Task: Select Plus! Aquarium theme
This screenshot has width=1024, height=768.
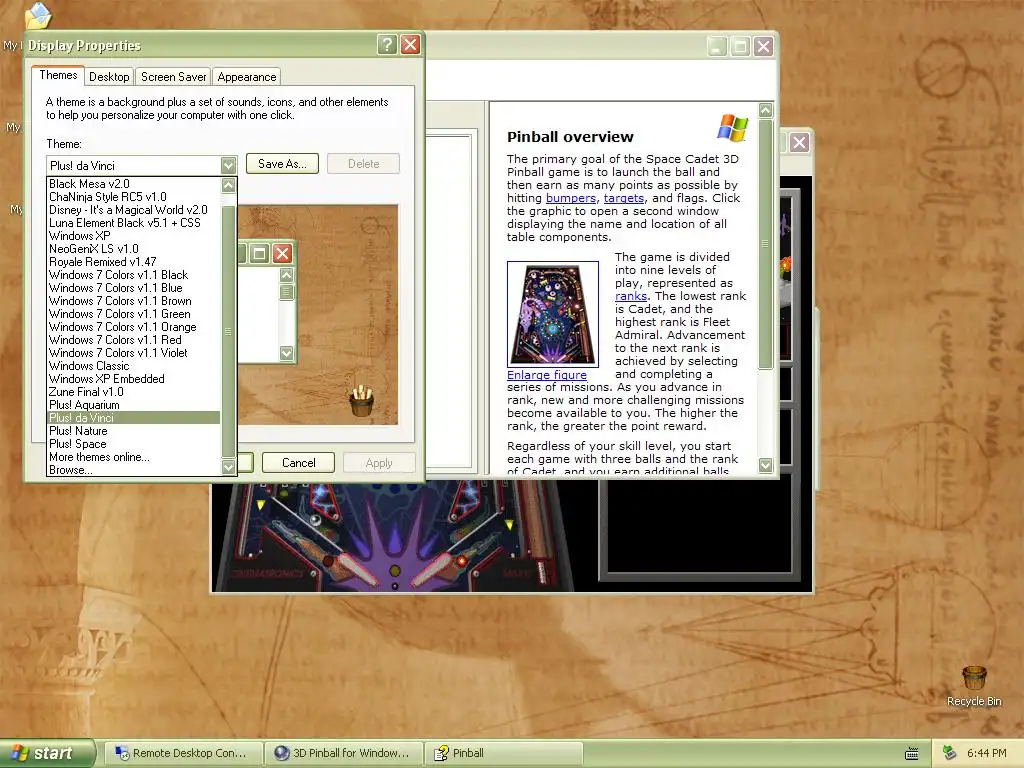Action: [134, 405]
